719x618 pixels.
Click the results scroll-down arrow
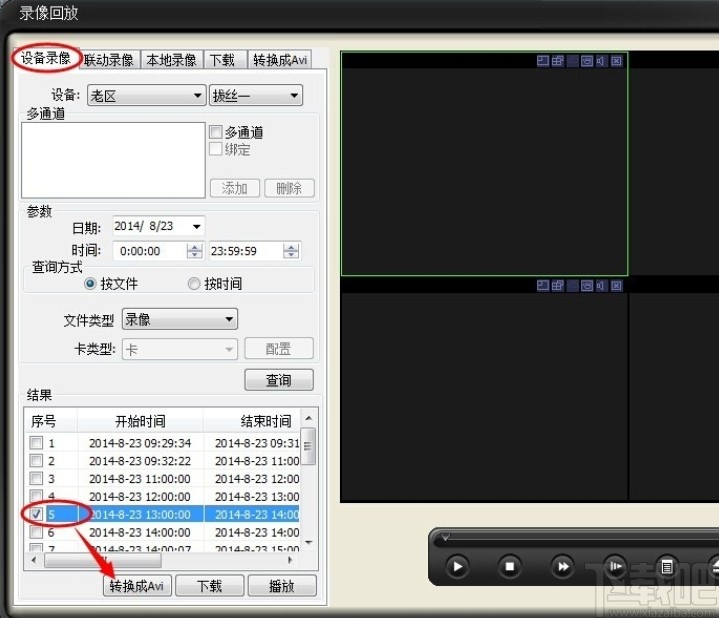309,542
